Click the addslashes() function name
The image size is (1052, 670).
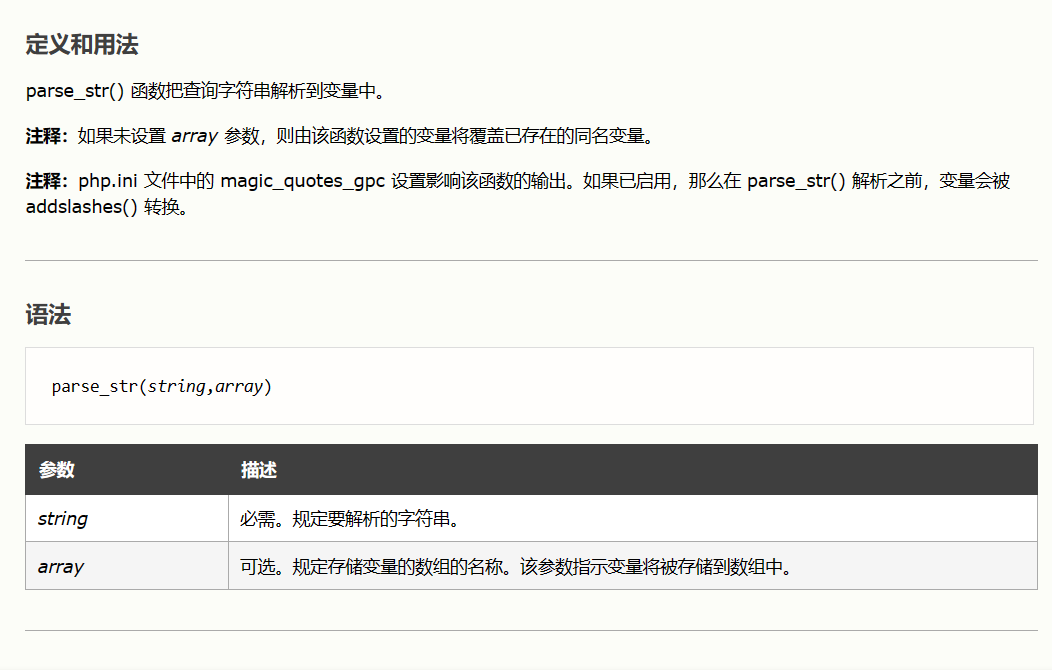[80, 207]
